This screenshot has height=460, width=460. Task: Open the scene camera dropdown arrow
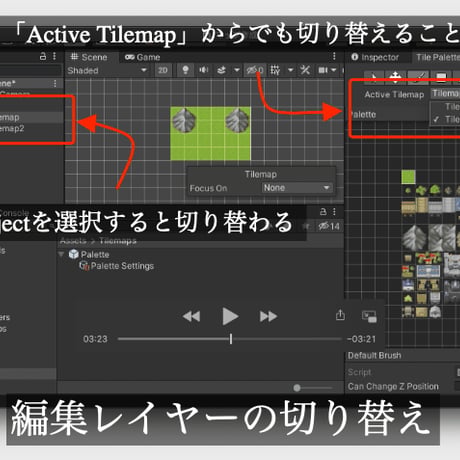(334, 70)
